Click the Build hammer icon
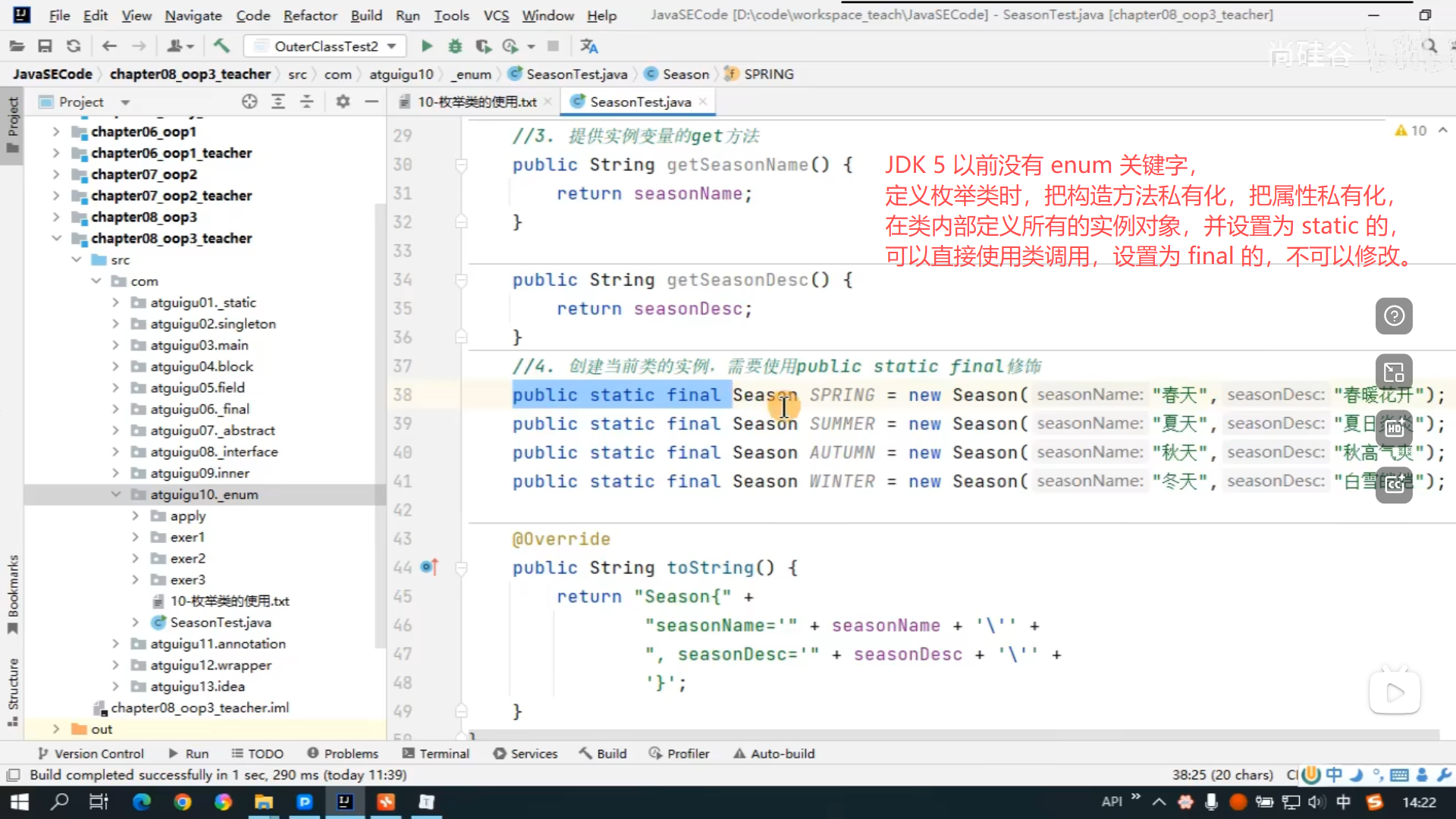The image size is (1456, 819). (x=221, y=46)
